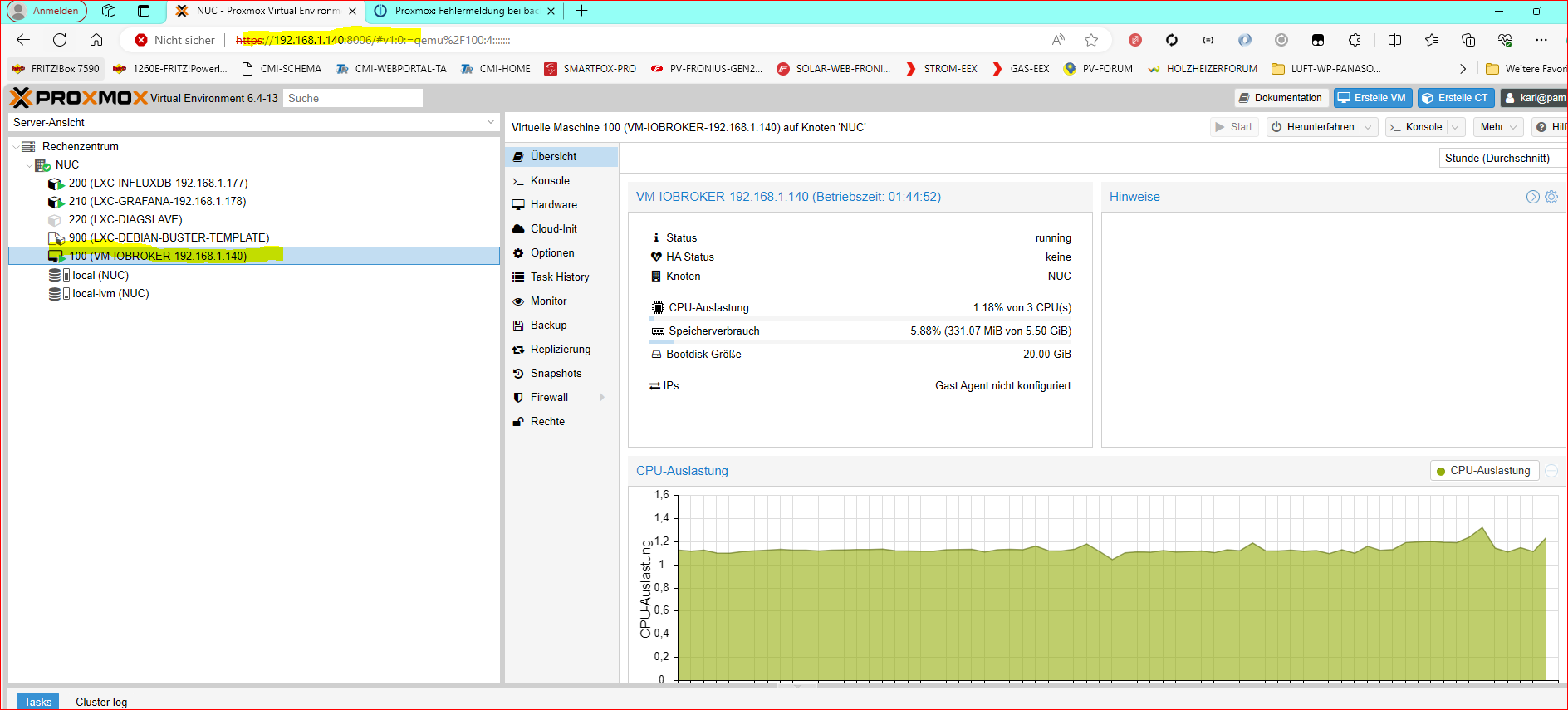
Task: Click Erstelle VM button
Action: (x=1372, y=98)
